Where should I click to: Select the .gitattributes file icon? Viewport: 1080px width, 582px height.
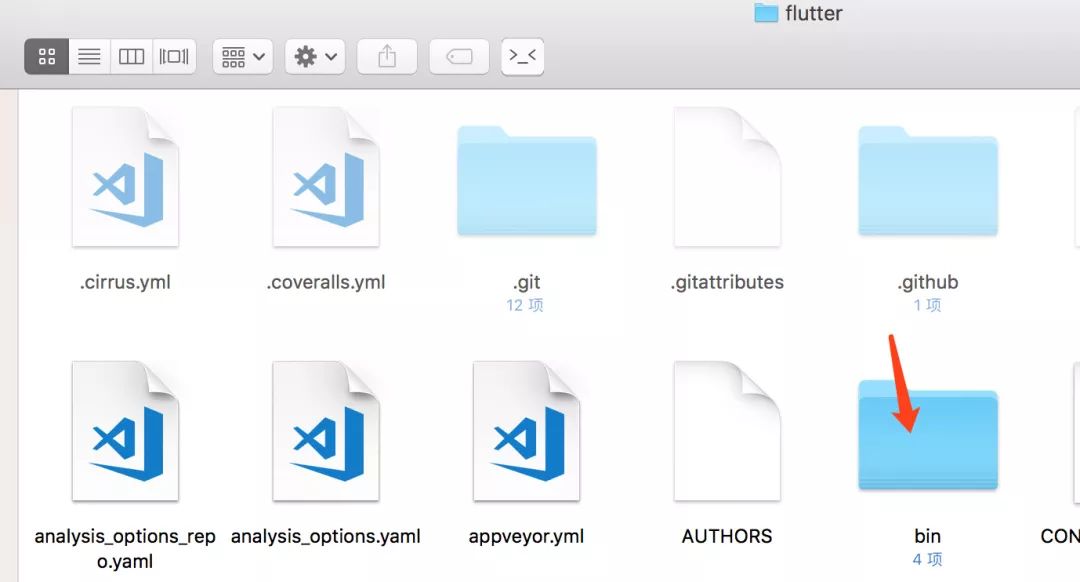[x=727, y=177]
